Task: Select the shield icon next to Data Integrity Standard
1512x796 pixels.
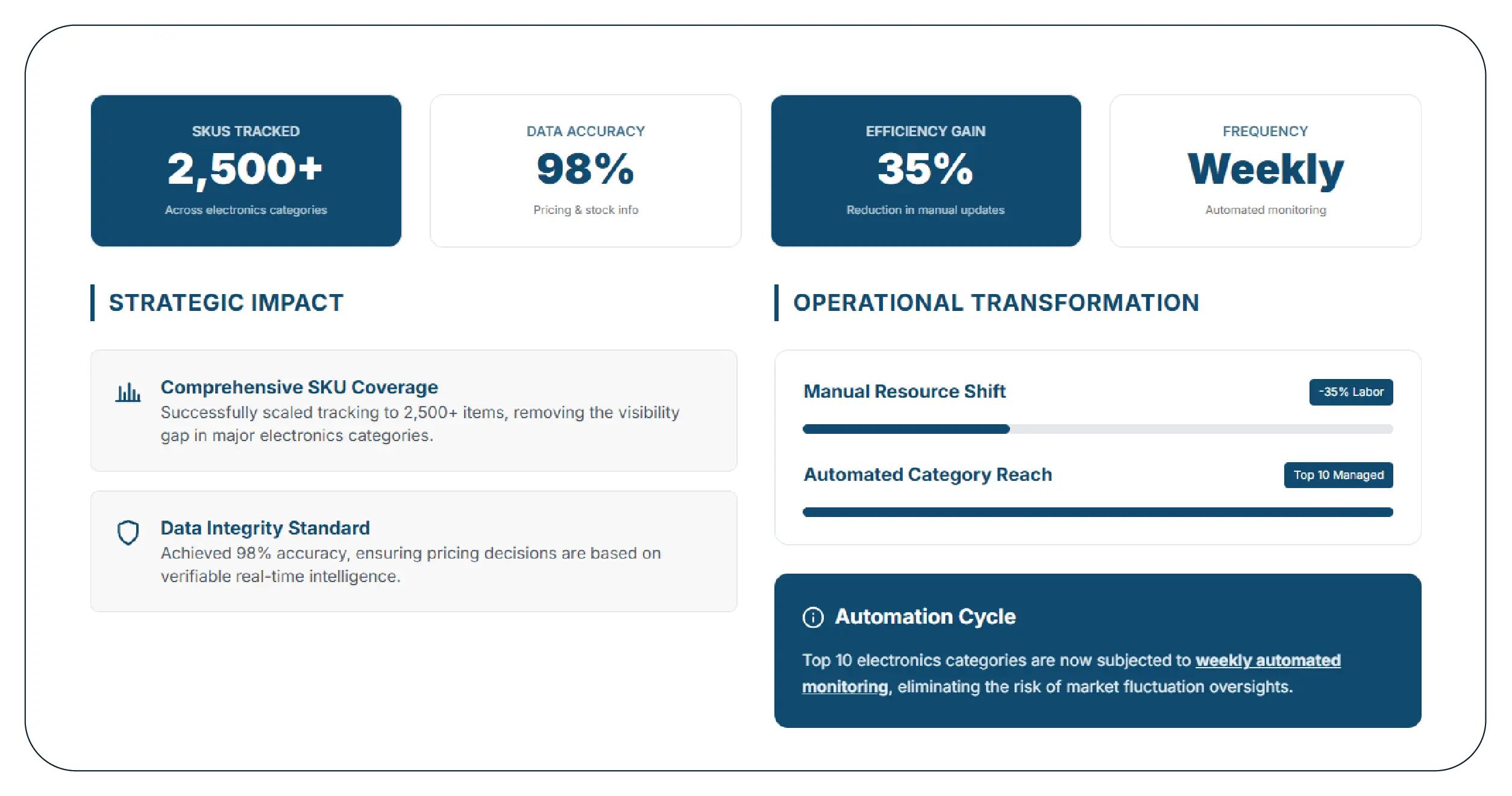Action: [x=128, y=533]
